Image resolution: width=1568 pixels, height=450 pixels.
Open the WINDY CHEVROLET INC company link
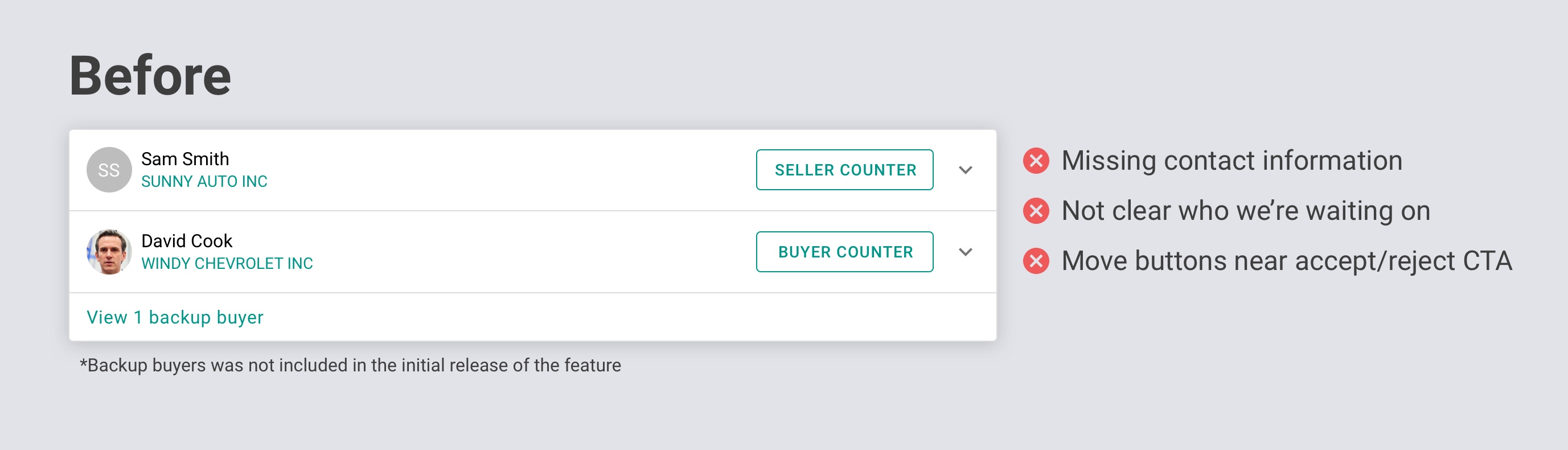[x=227, y=263]
